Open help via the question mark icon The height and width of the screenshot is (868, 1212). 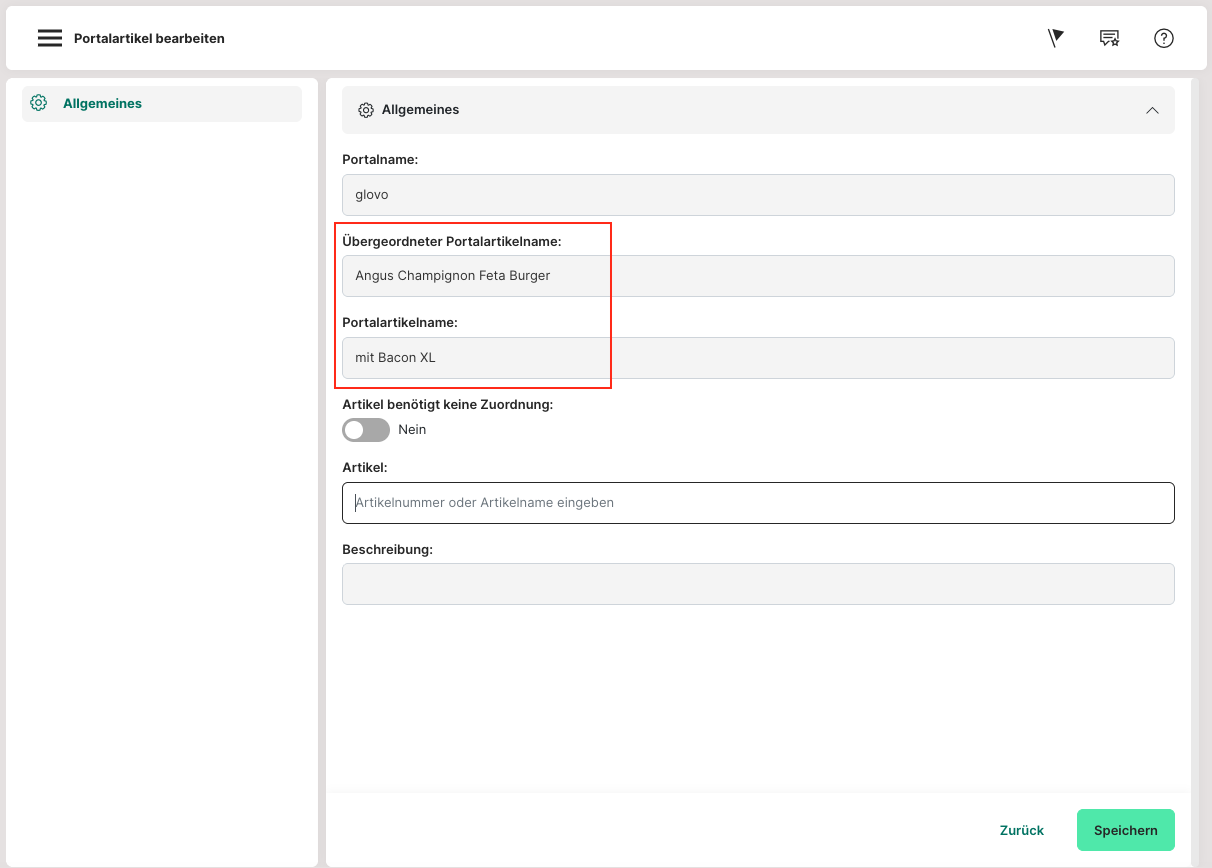tap(1163, 38)
